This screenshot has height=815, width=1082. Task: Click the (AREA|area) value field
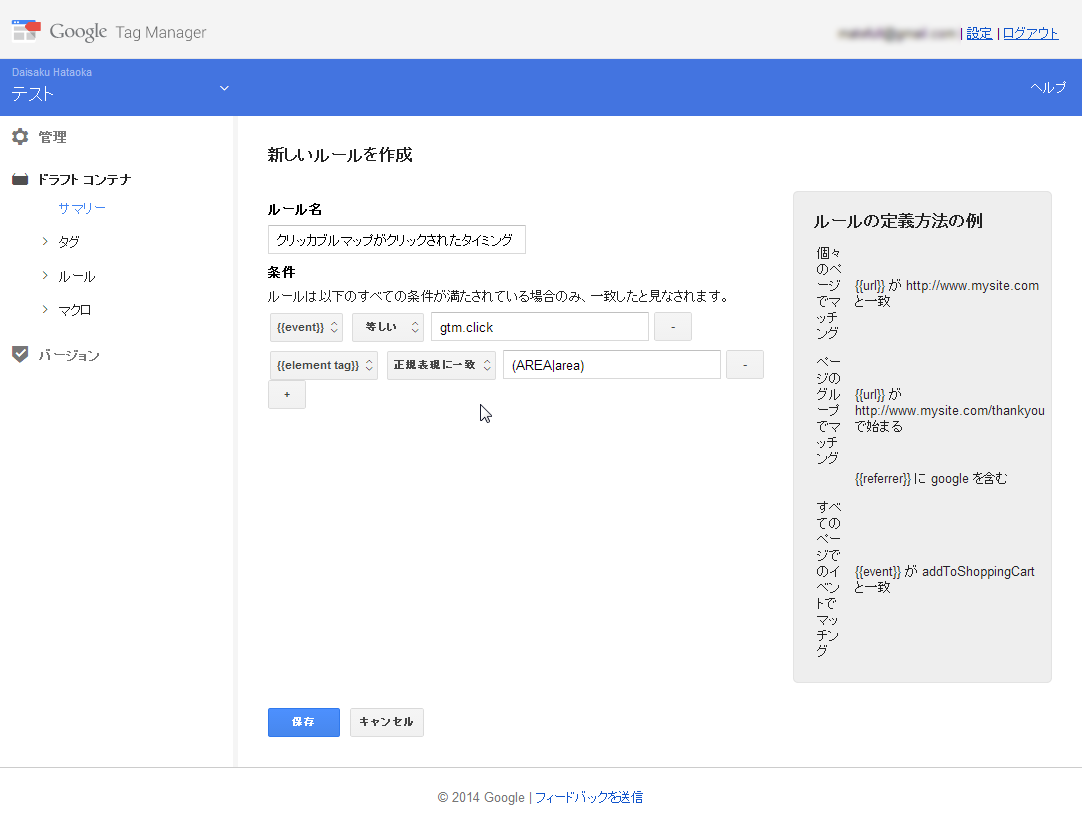tap(611, 365)
